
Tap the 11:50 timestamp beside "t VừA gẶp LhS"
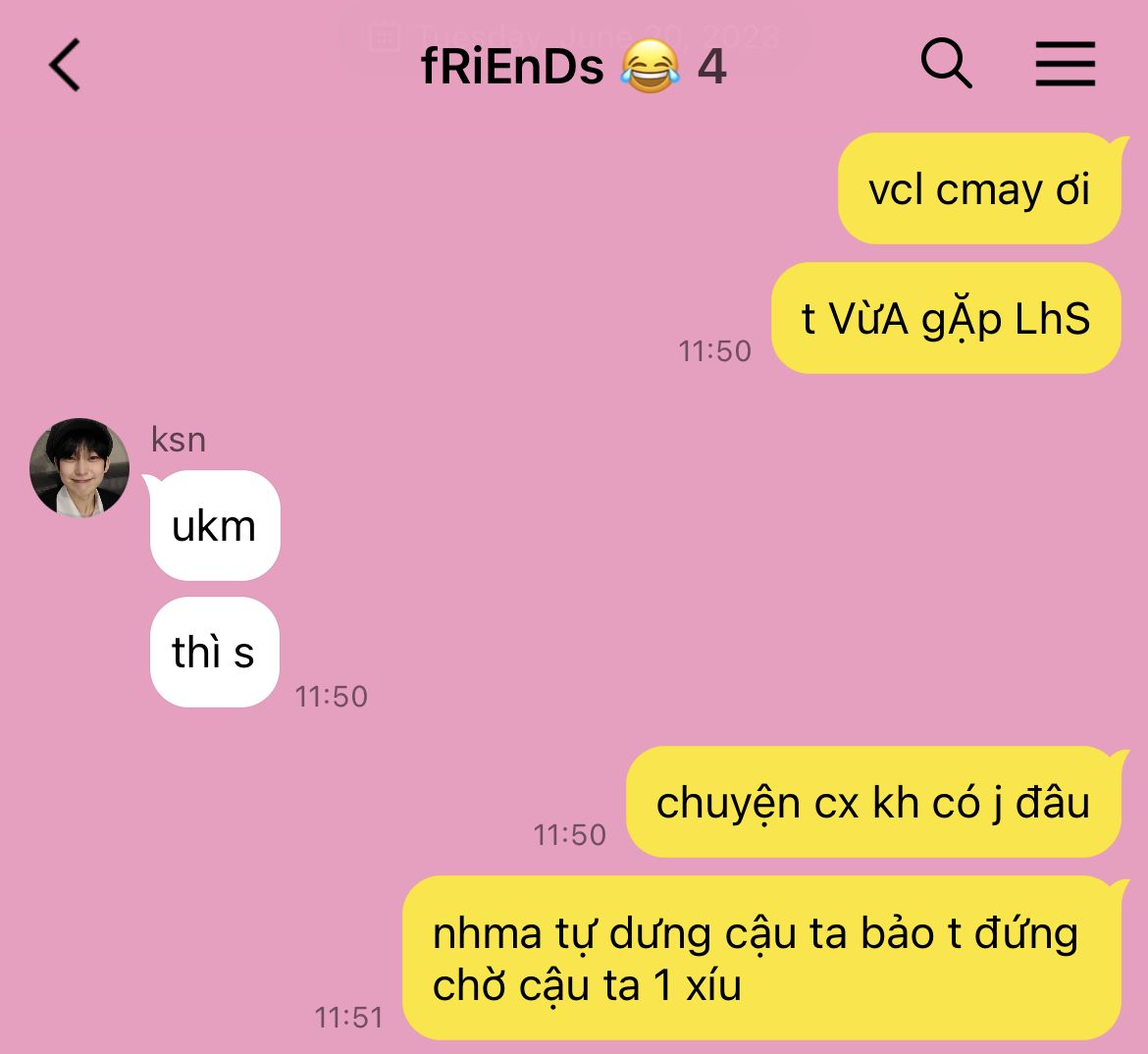(x=714, y=351)
